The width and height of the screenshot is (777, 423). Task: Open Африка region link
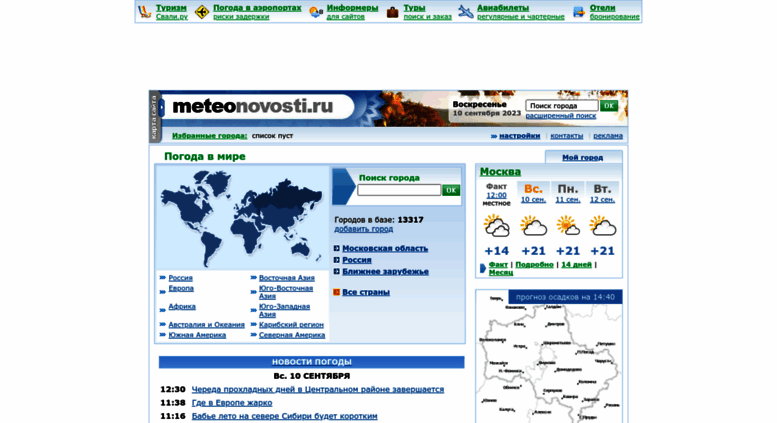(x=182, y=307)
